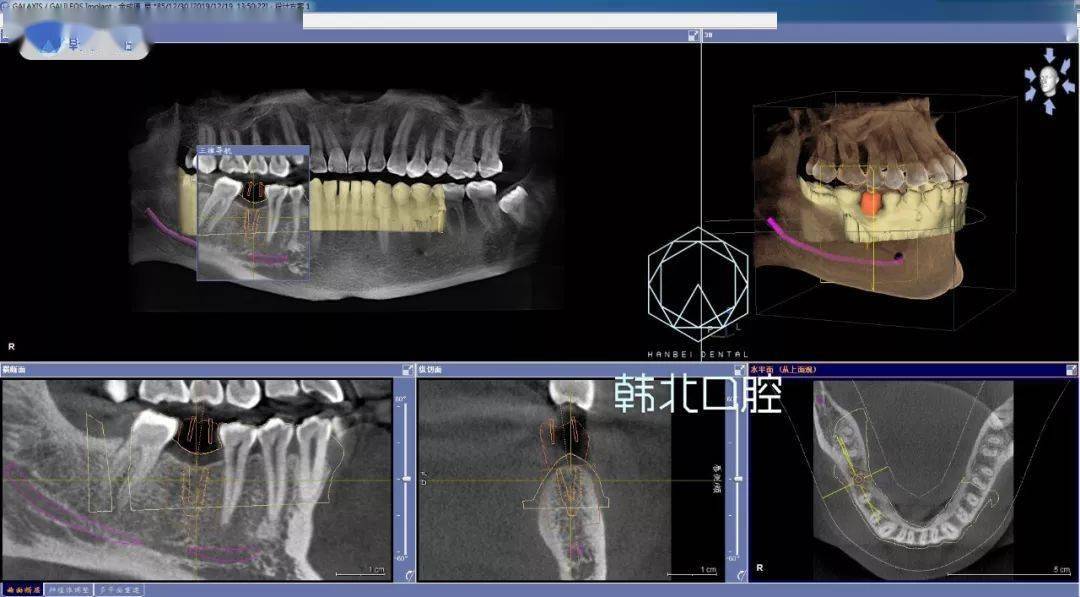Maximize the panoramic view pane
This screenshot has width=1080, height=597.
pyautogui.click(x=693, y=36)
